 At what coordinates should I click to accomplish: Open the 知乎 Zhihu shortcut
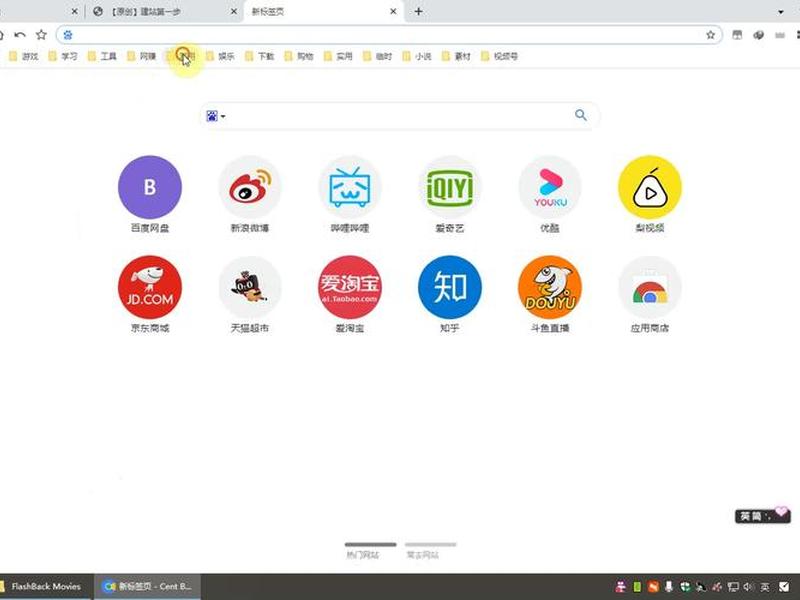coord(449,294)
